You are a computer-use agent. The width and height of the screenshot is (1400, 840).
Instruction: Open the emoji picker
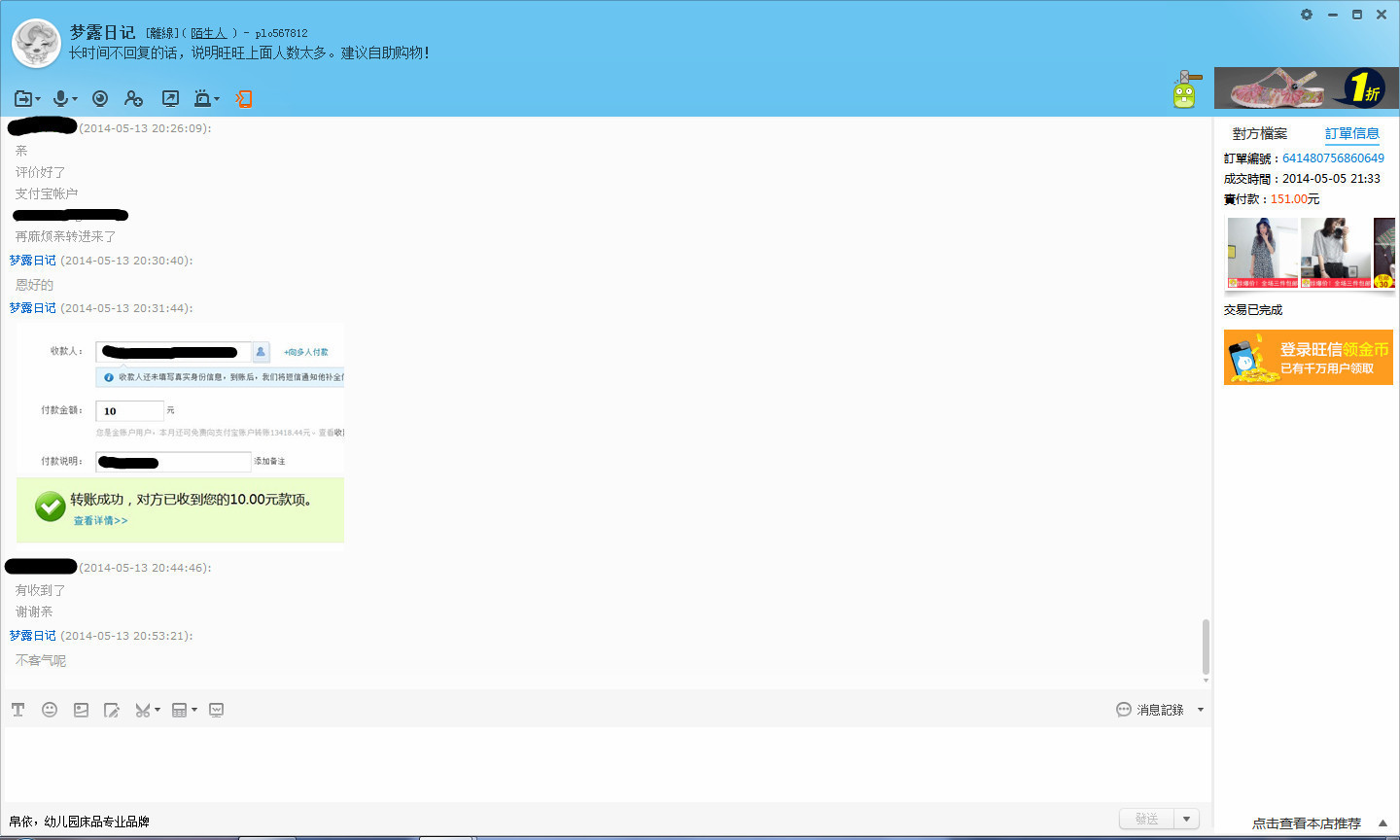pos(50,710)
